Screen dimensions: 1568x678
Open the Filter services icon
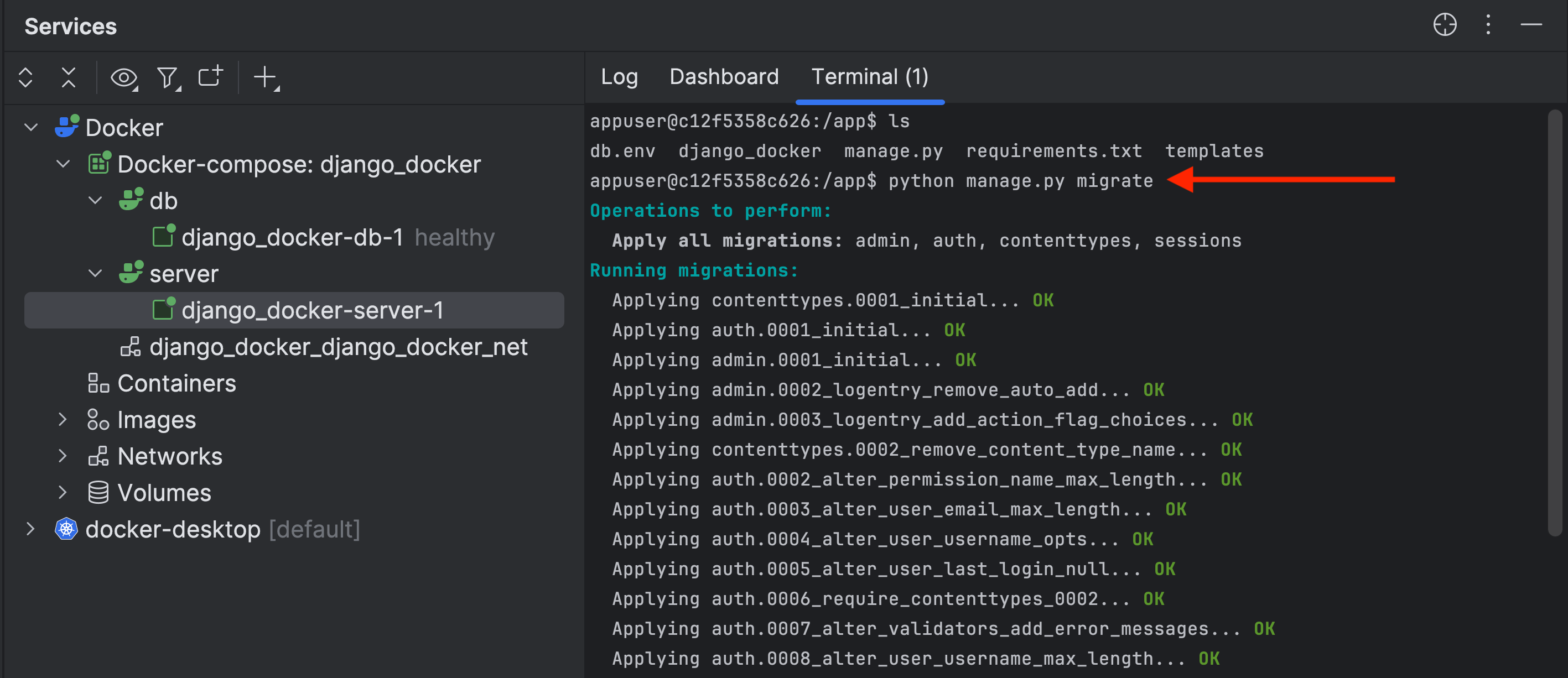click(168, 77)
